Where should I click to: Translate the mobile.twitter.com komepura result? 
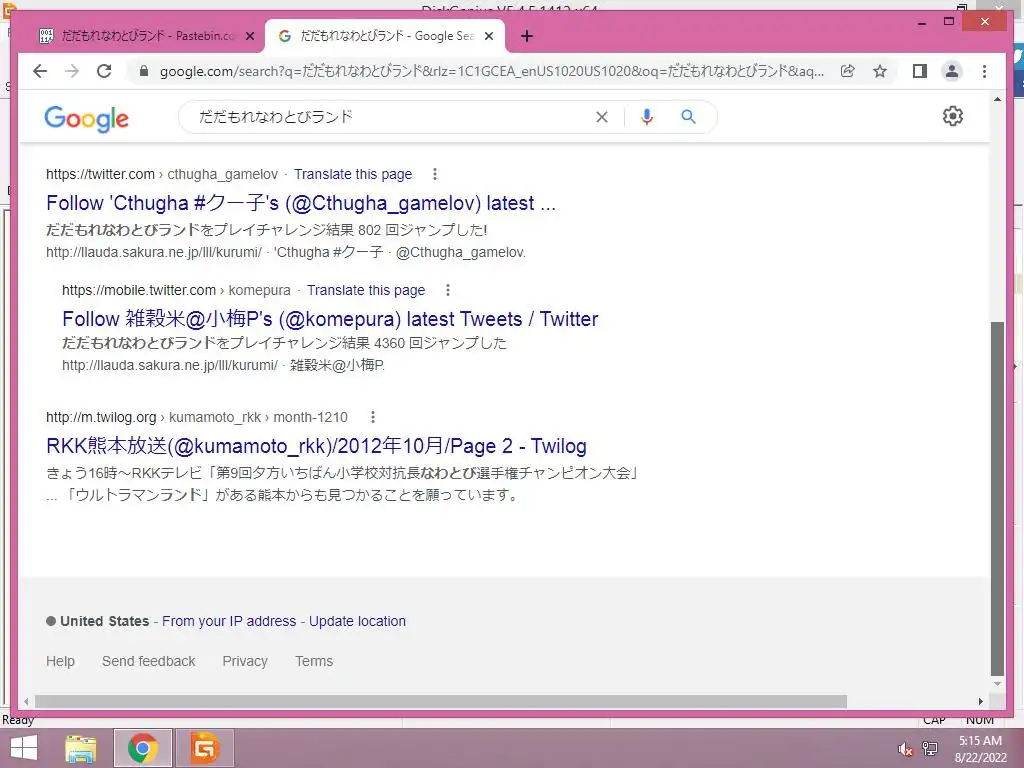(x=366, y=290)
